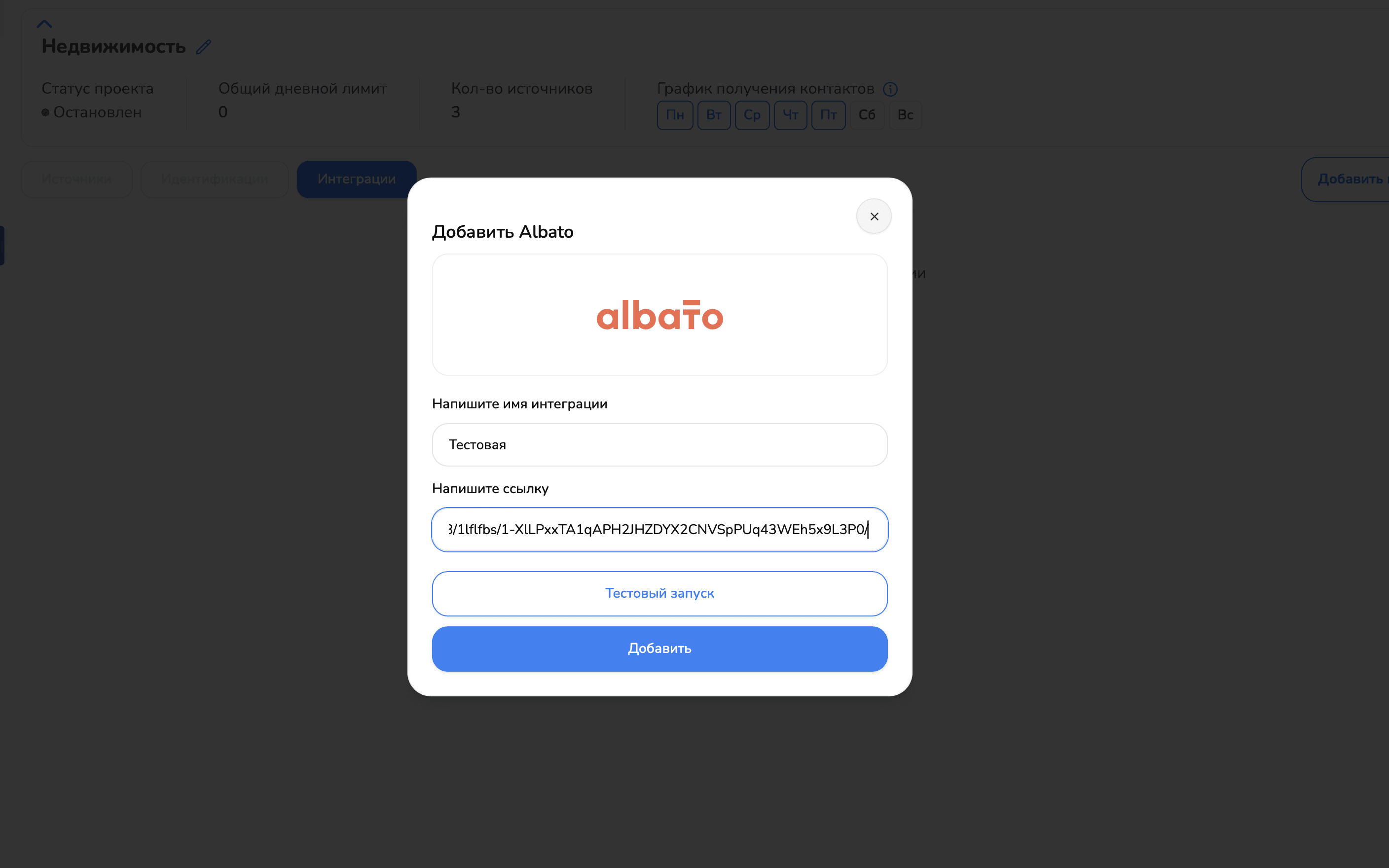Open the Интеграции tab
Viewport: 1389px width, 868px height.
pyautogui.click(x=356, y=179)
